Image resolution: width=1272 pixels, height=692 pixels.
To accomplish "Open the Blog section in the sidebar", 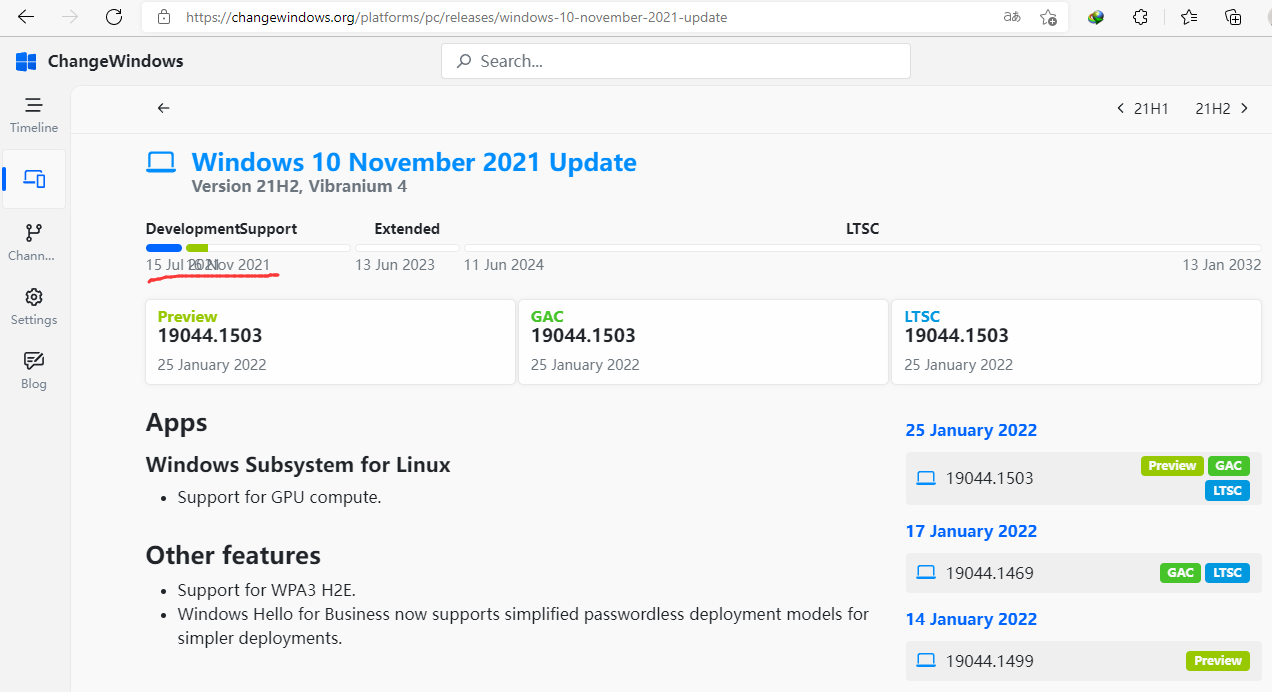I will 33,368.
